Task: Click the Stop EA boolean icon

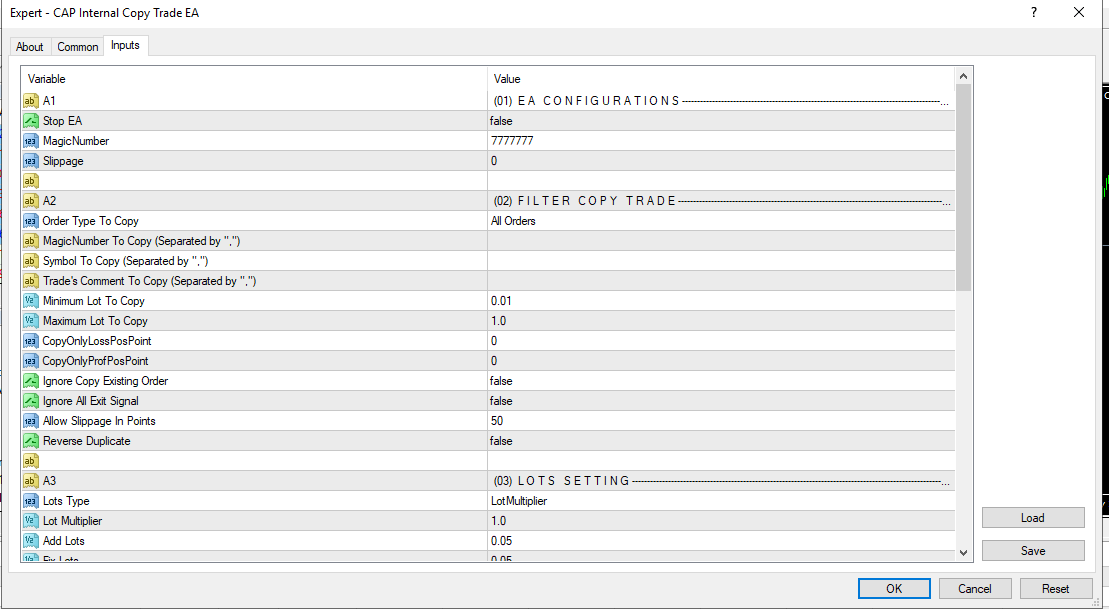Action: pos(31,121)
